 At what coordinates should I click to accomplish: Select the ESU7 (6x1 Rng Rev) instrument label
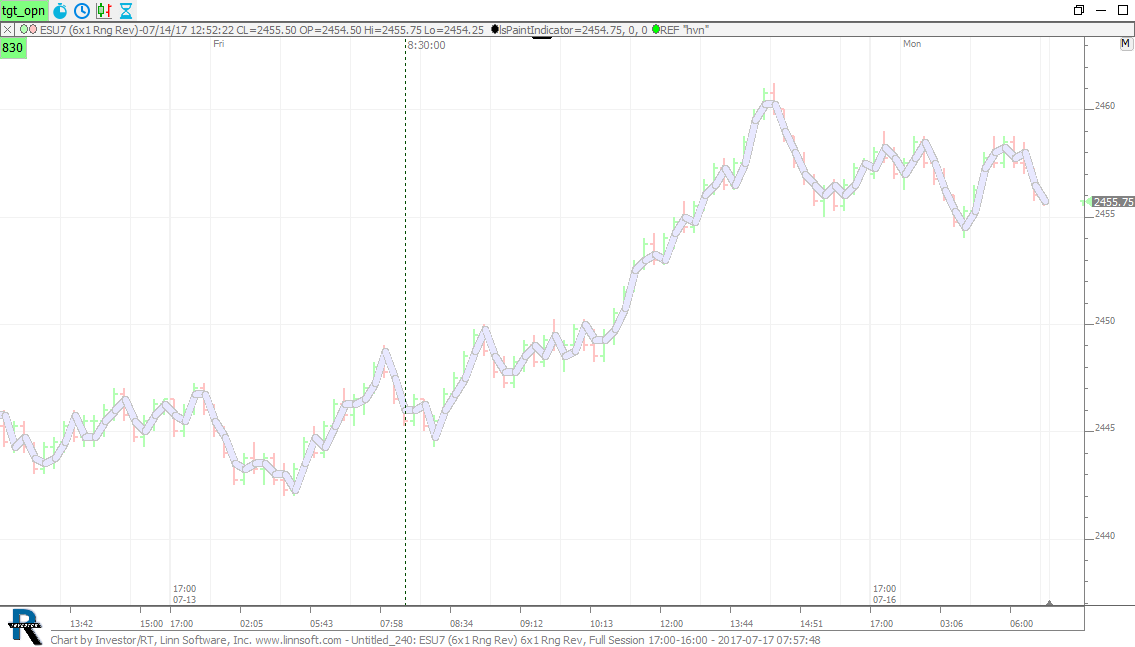click(88, 30)
